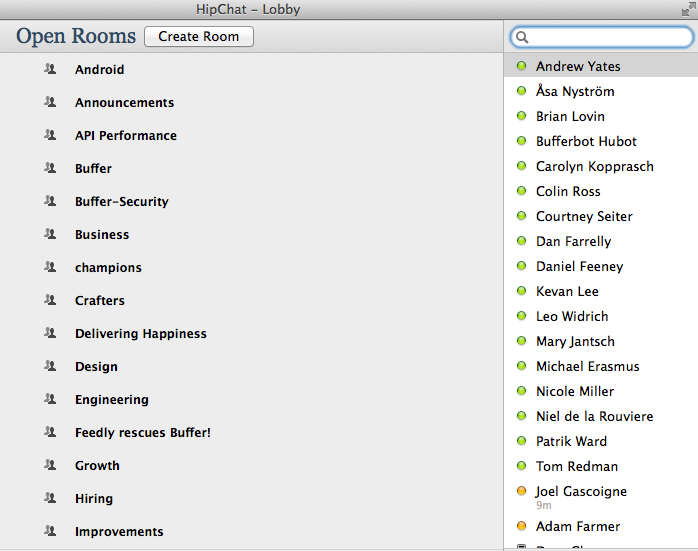
Task: Click the room icon beside Feedly rescues Buffer!
Action: pyautogui.click(x=50, y=432)
